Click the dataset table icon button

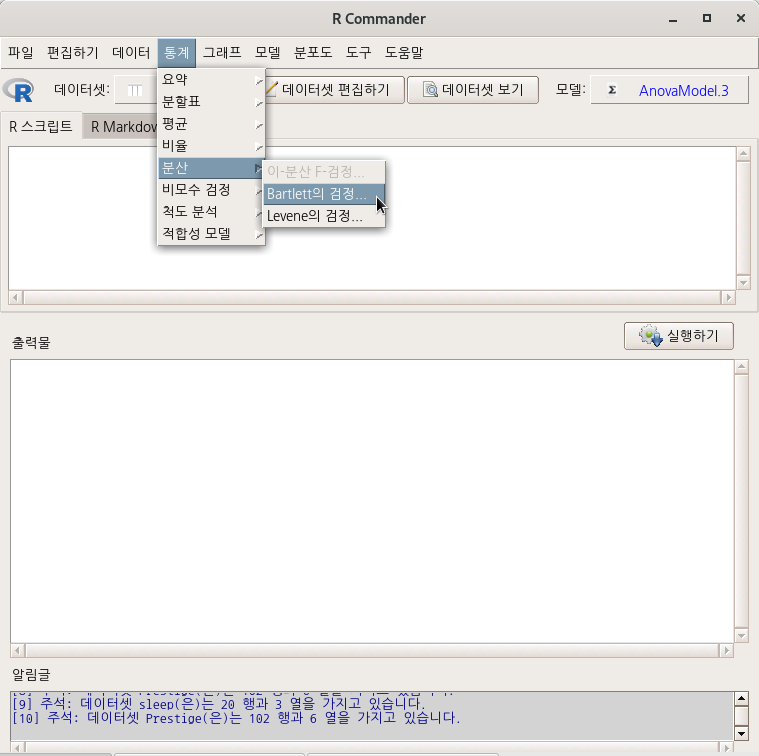[x=135, y=90]
